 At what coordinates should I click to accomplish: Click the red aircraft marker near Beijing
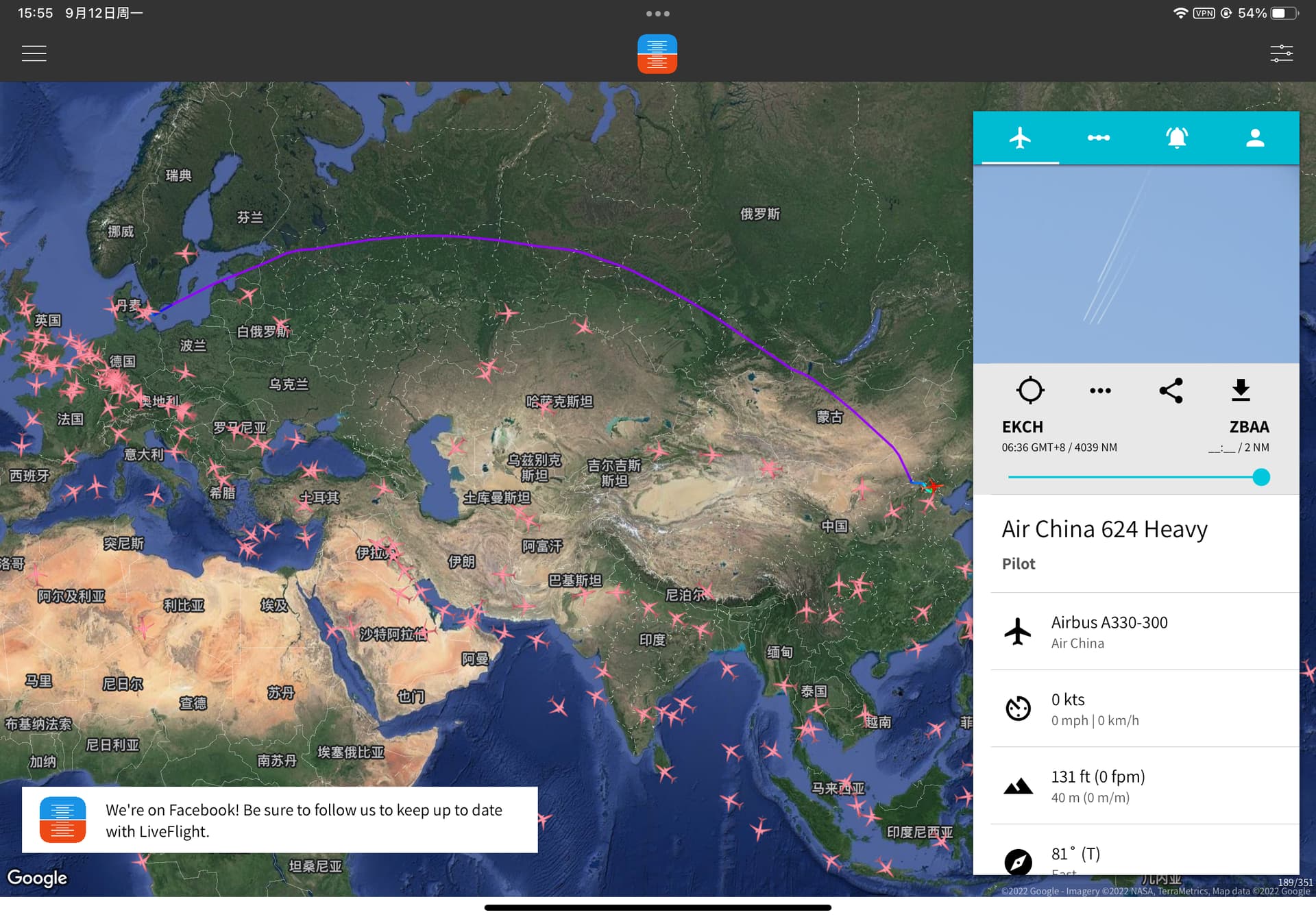[933, 486]
